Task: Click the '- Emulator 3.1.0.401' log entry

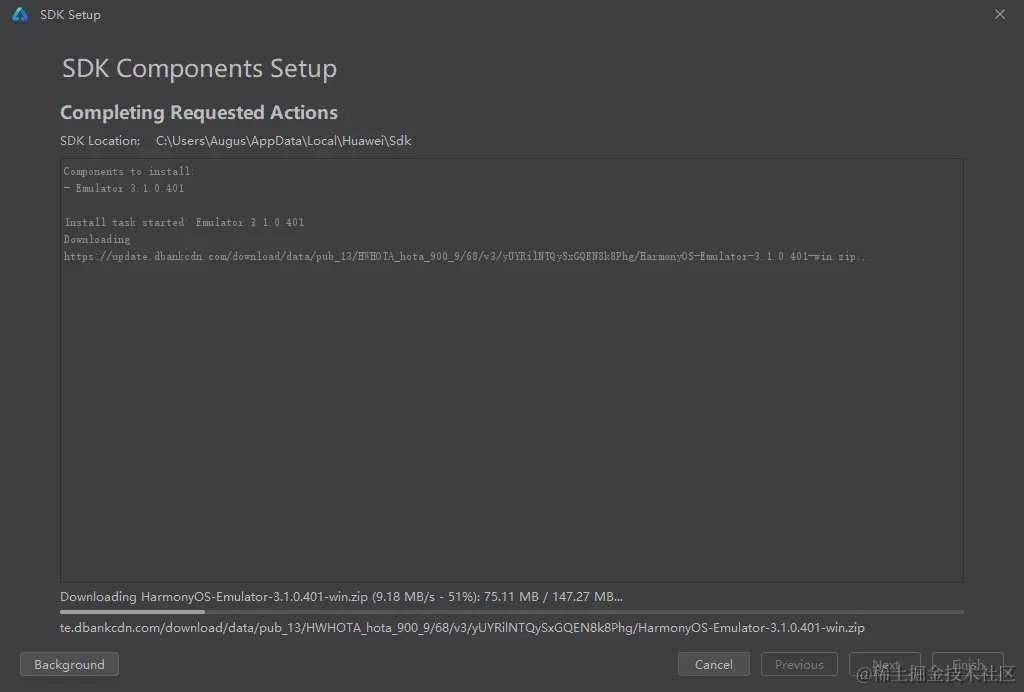Action: 124,189
